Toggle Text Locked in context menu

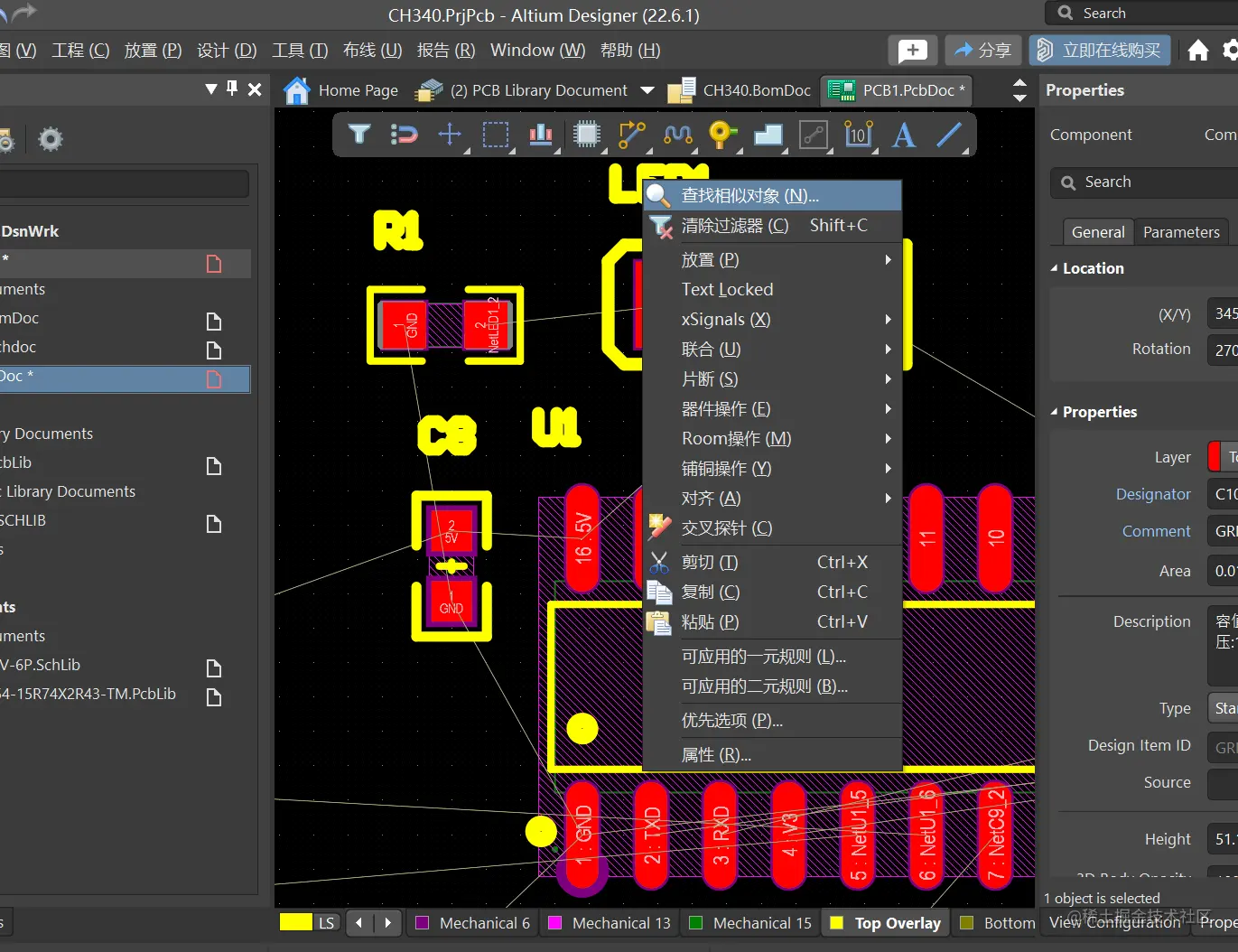(772, 290)
